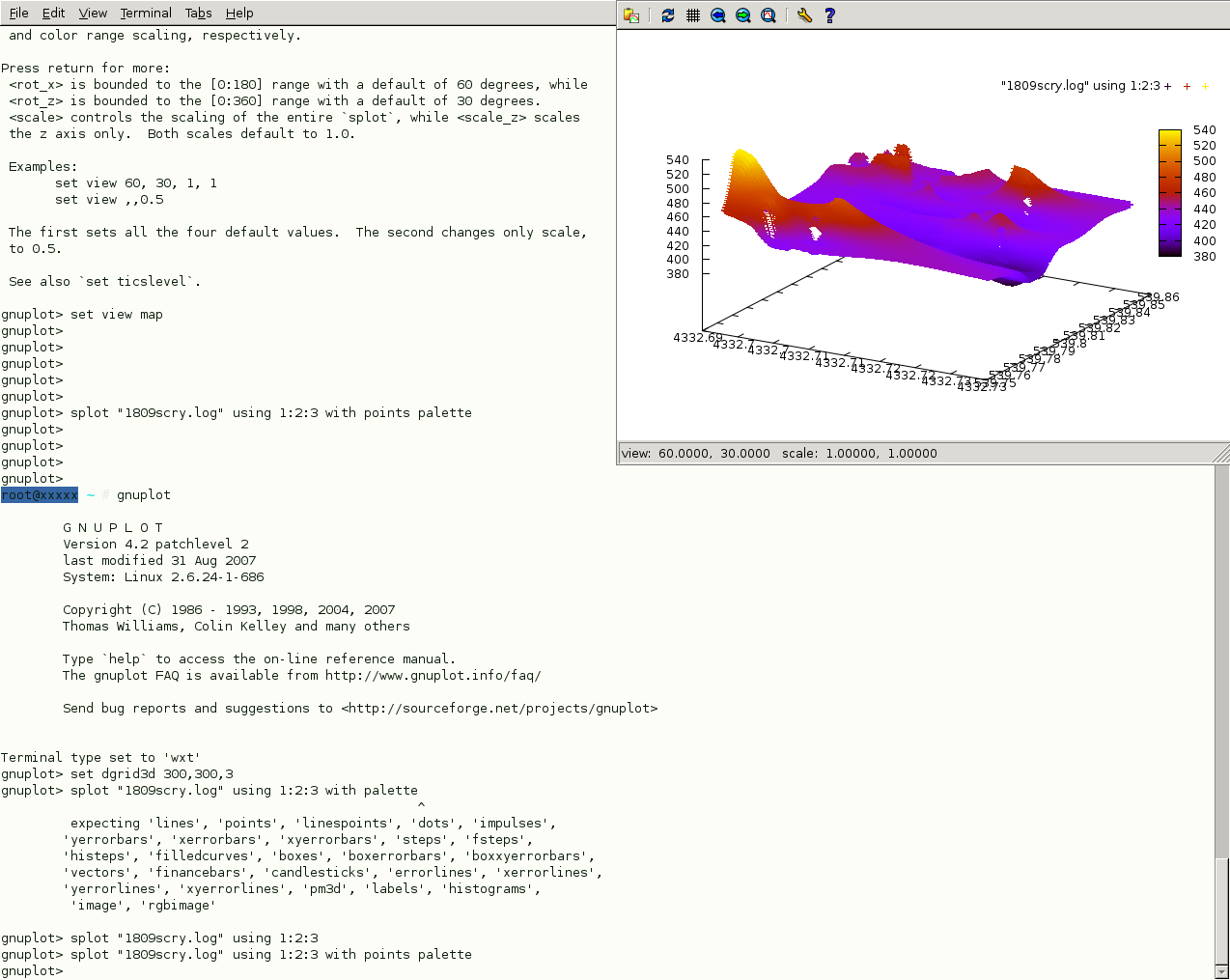Open the View menu
The height and width of the screenshot is (980, 1230).
(93, 13)
